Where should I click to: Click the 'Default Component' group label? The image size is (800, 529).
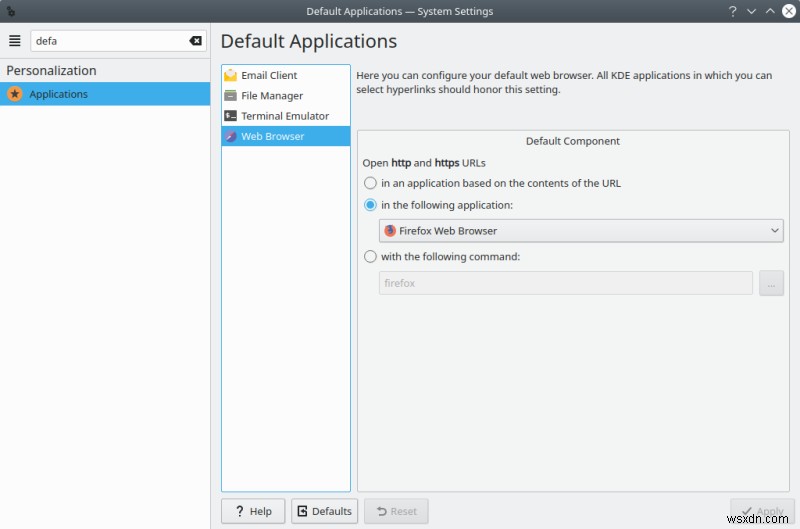click(573, 141)
